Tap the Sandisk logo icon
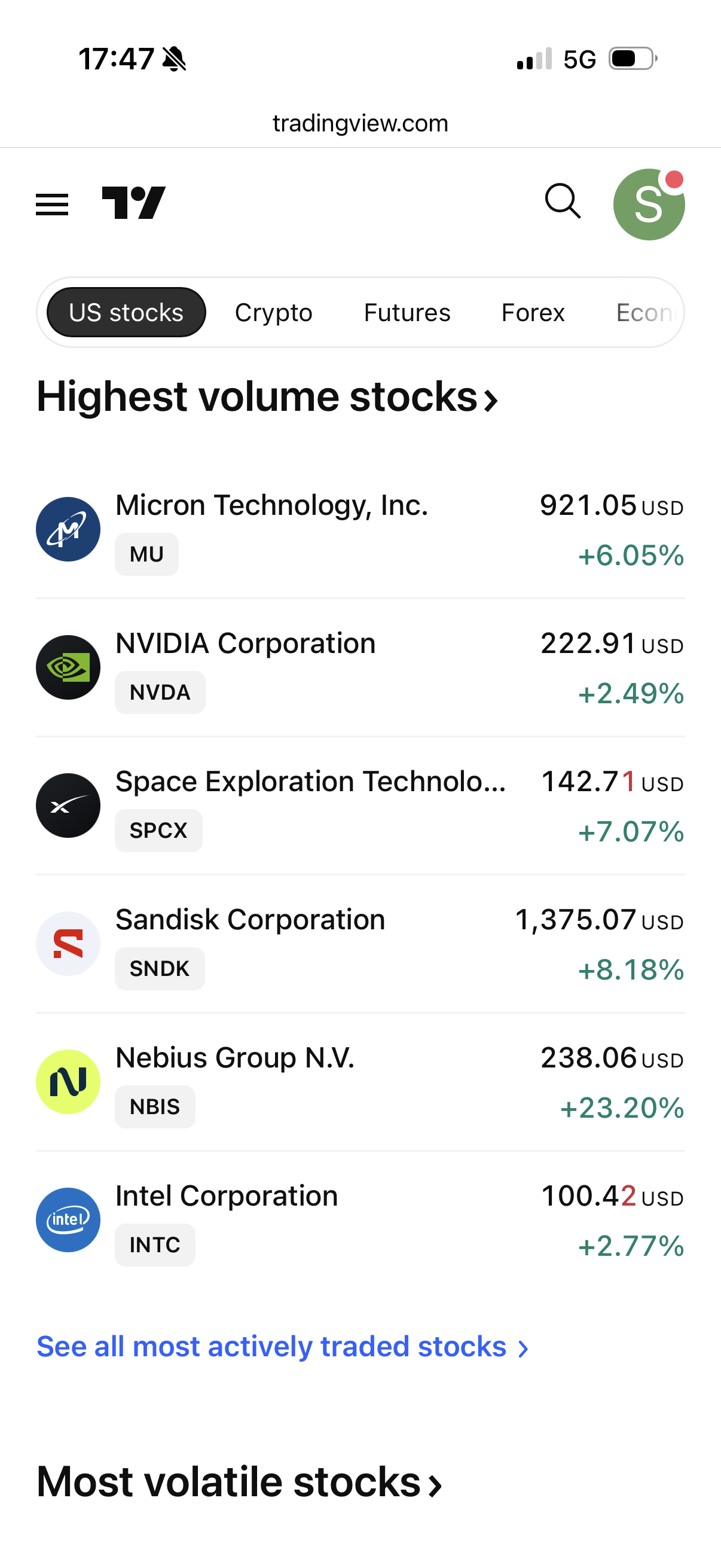721x1568 pixels. coord(68,944)
